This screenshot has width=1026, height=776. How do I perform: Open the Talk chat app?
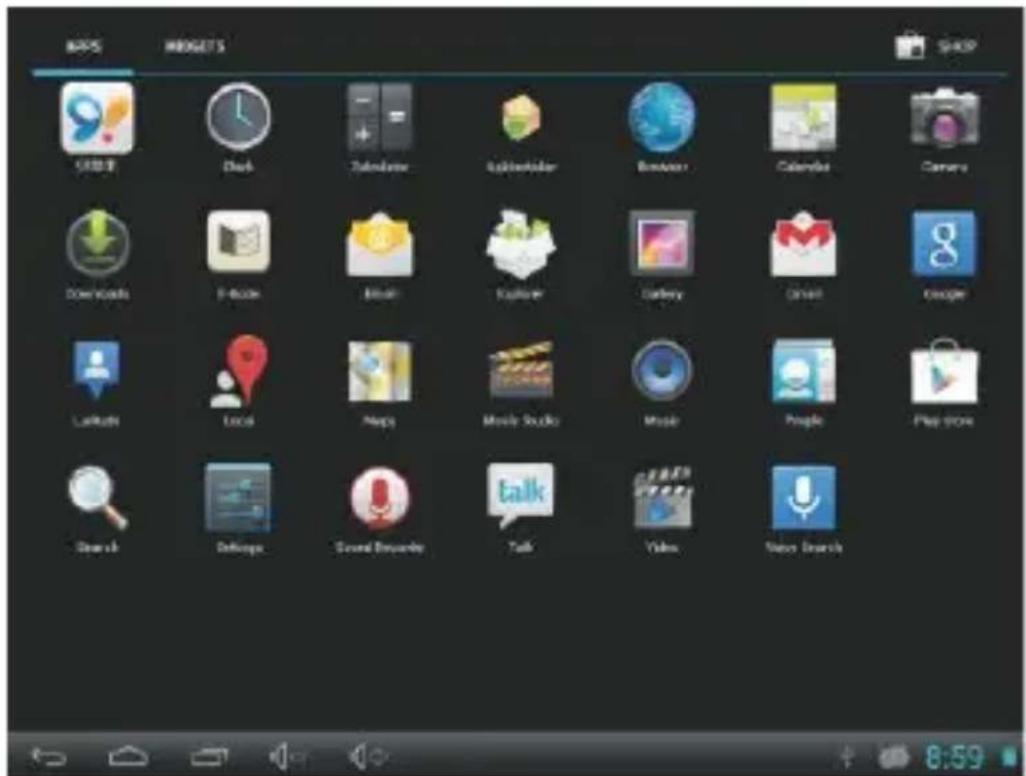click(x=521, y=495)
